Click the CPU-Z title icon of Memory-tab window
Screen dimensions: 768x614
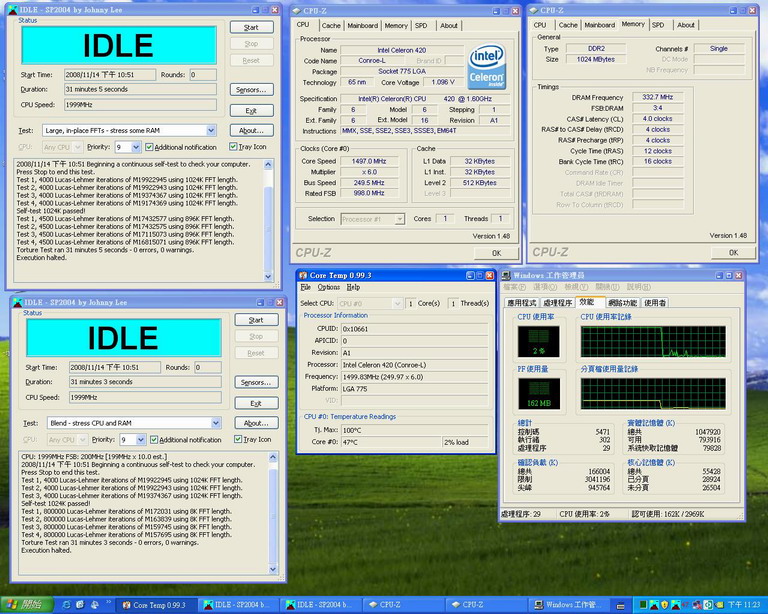pyautogui.click(x=533, y=10)
